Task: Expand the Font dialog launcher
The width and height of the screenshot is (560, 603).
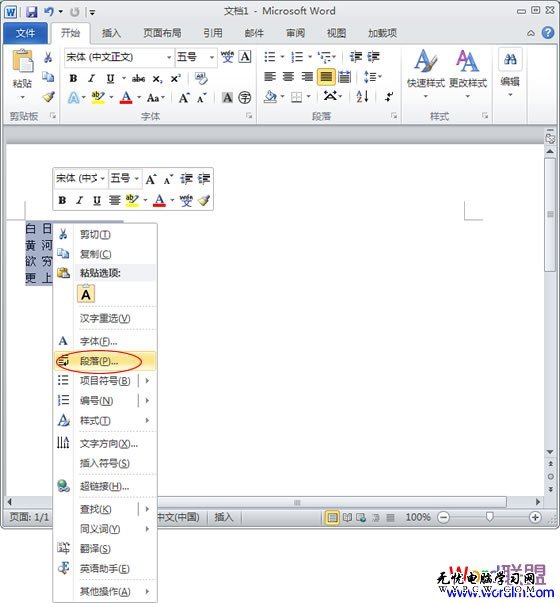Action: [x=249, y=115]
